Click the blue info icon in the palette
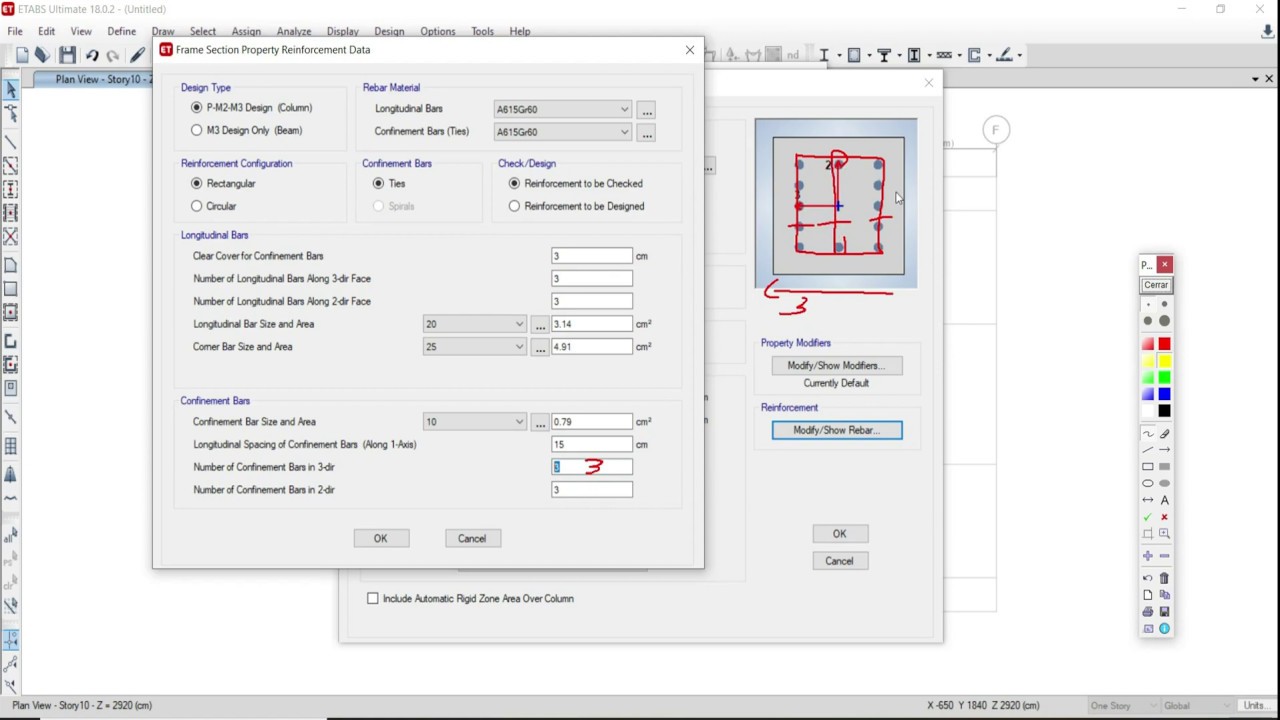 click(1164, 628)
